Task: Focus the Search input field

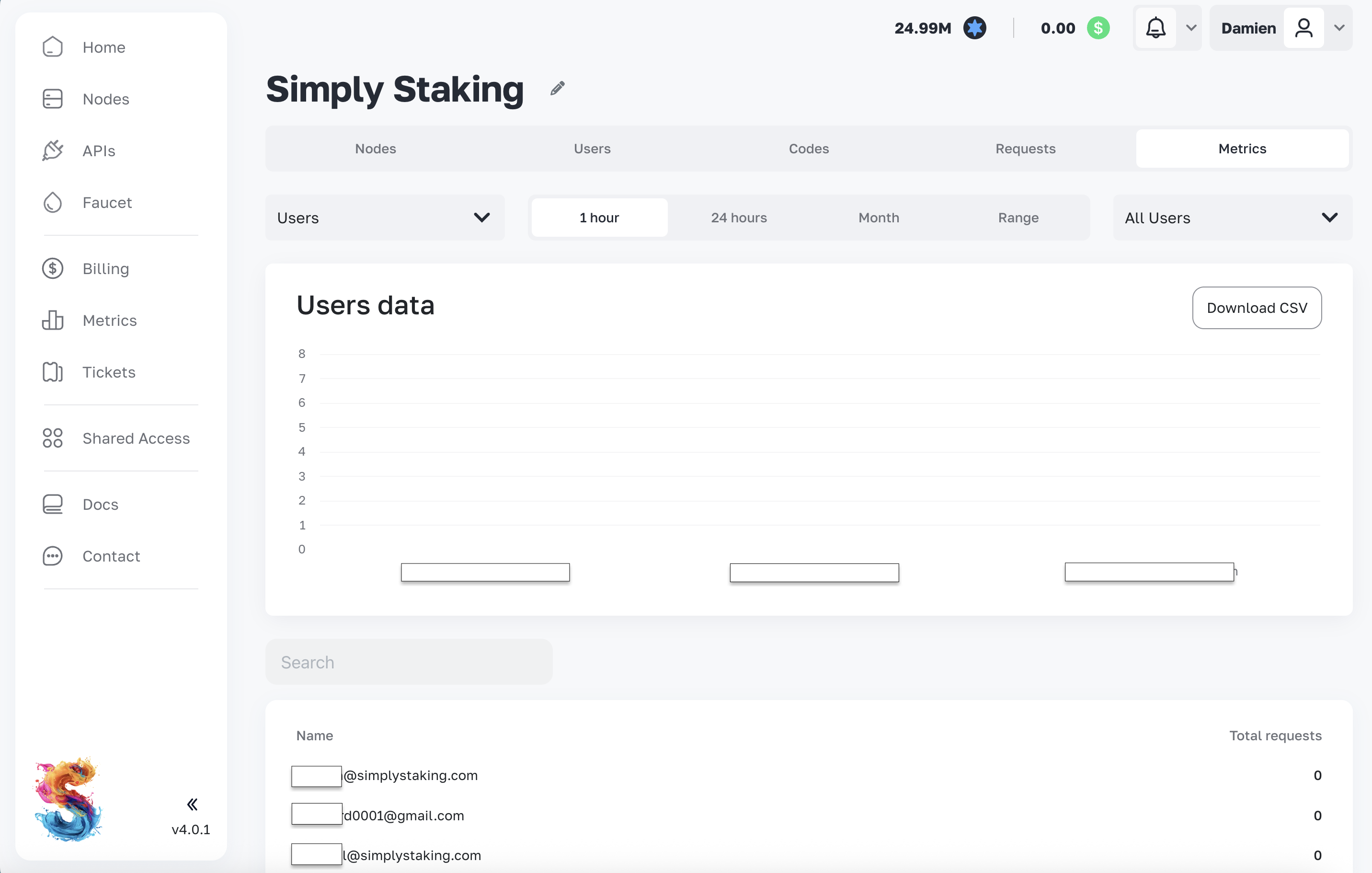Action: (409, 662)
